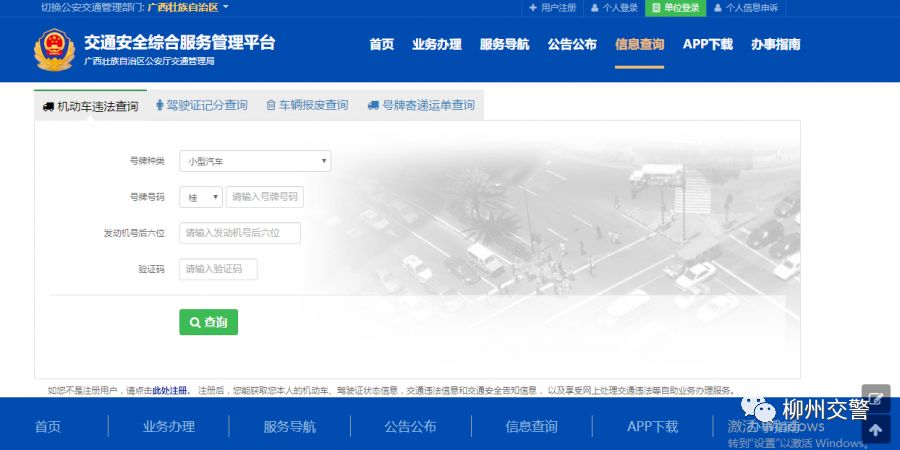Select the 号牌寄递运单查询 tab

421,105
